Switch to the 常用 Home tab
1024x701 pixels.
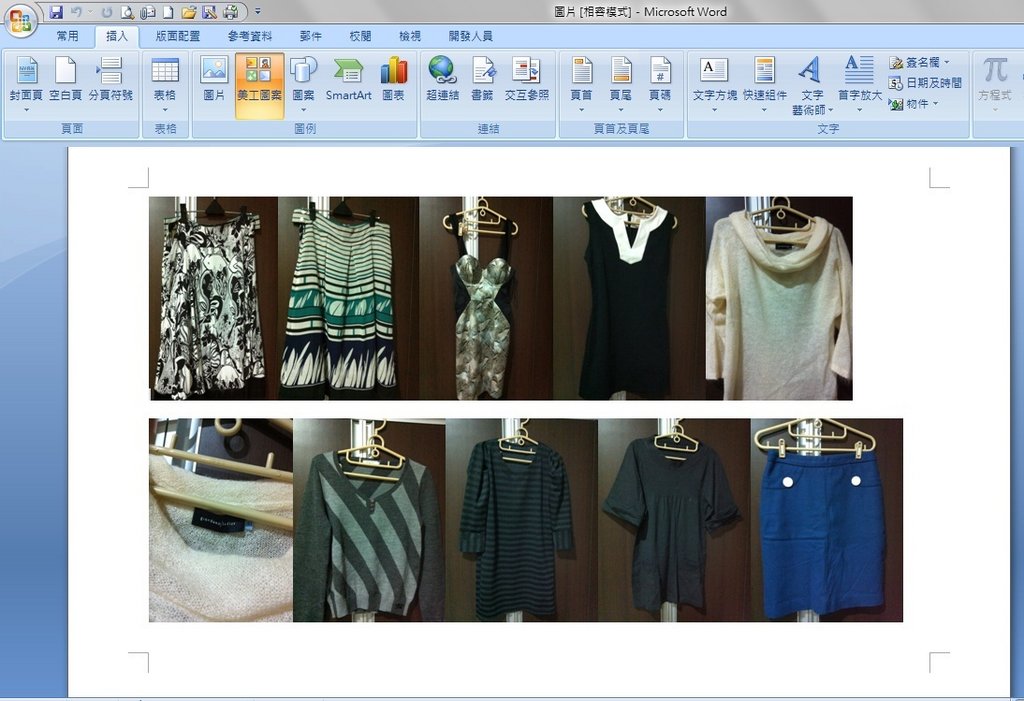[x=67, y=36]
